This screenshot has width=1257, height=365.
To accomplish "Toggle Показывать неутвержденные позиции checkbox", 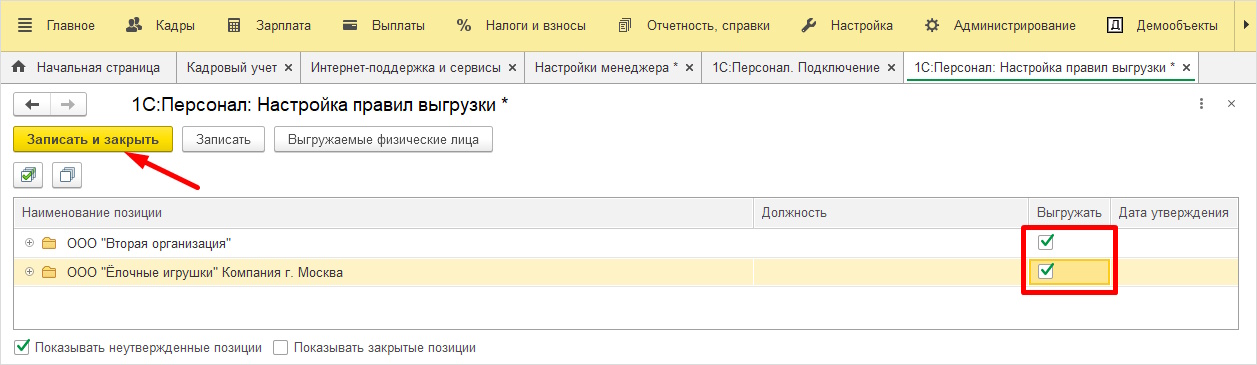I will (x=22, y=348).
